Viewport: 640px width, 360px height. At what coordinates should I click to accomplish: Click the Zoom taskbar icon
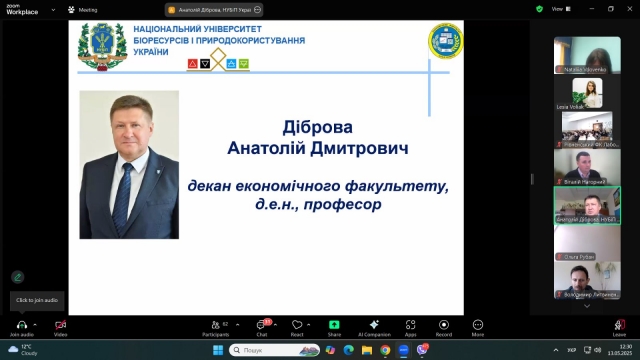click(403, 350)
